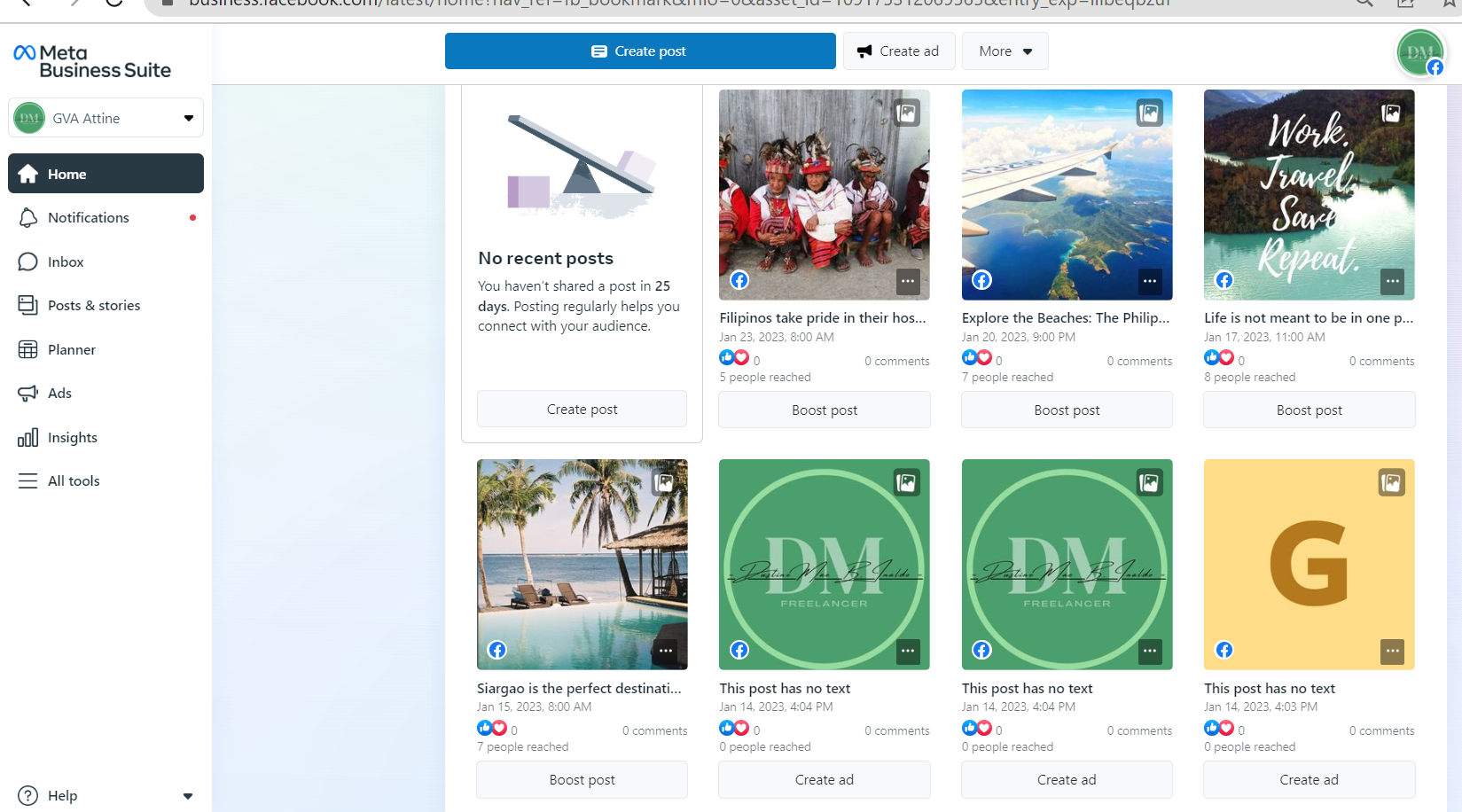Click photo icon on Filipinos post image

tap(907, 113)
